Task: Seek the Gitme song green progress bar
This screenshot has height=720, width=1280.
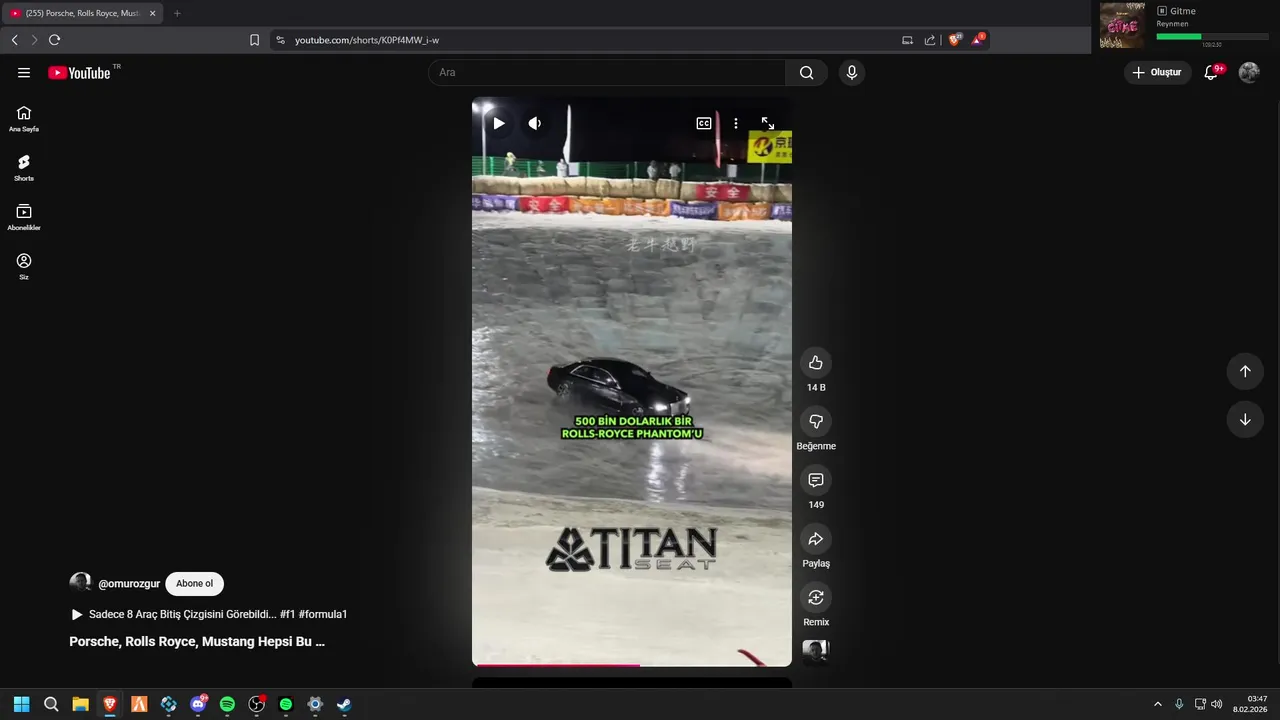Action: pyautogui.click(x=1211, y=36)
